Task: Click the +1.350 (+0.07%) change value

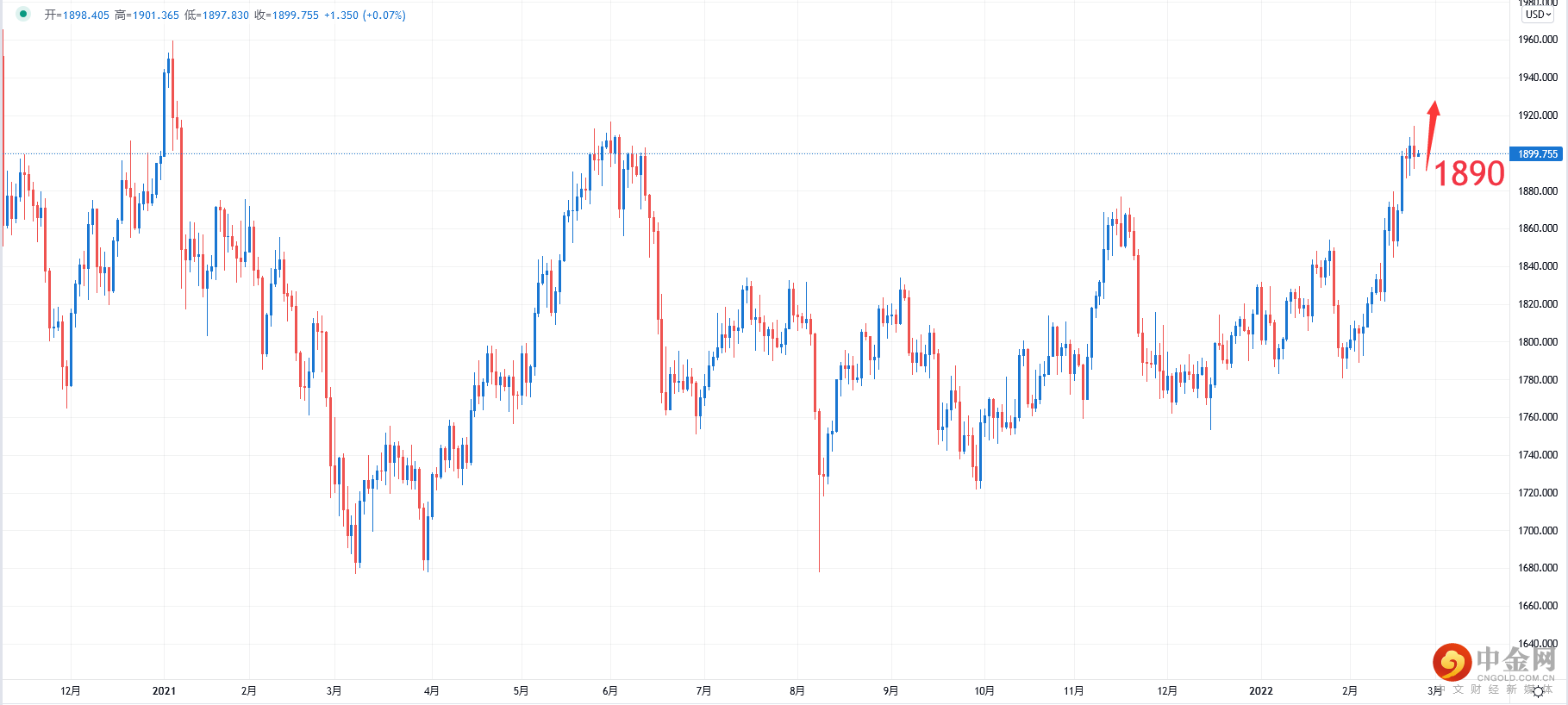Action: (x=365, y=15)
